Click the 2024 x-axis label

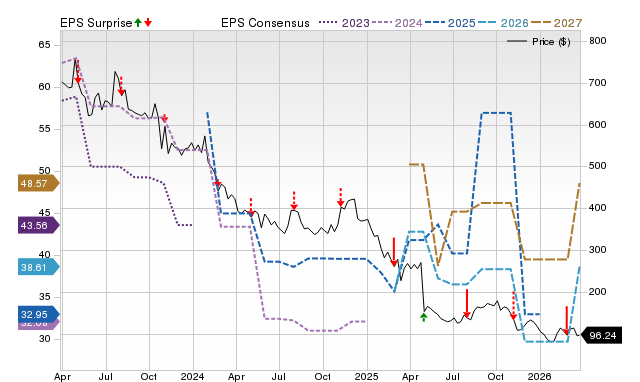192,376
